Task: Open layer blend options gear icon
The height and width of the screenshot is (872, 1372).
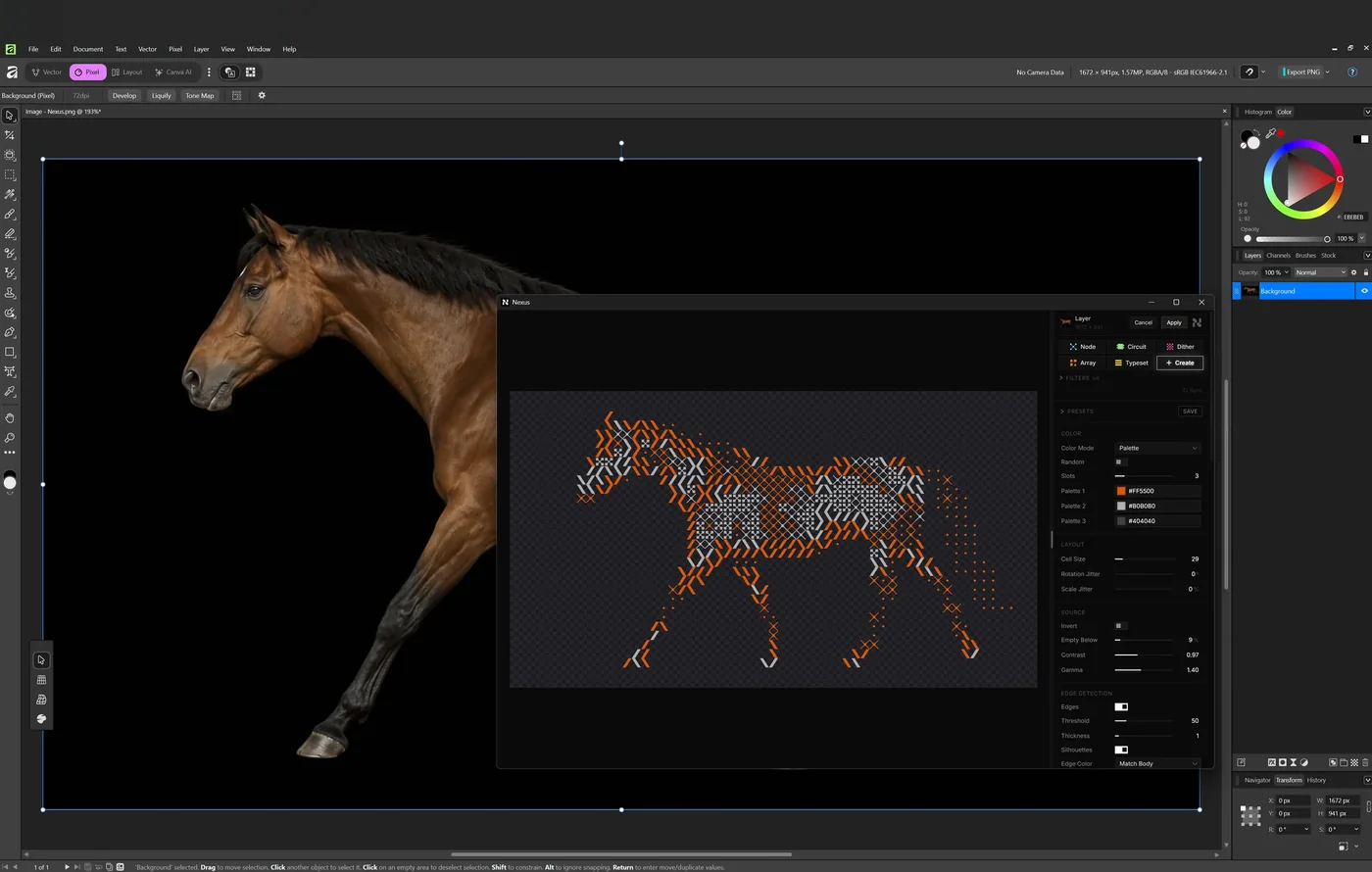Action: click(x=1354, y=272)
